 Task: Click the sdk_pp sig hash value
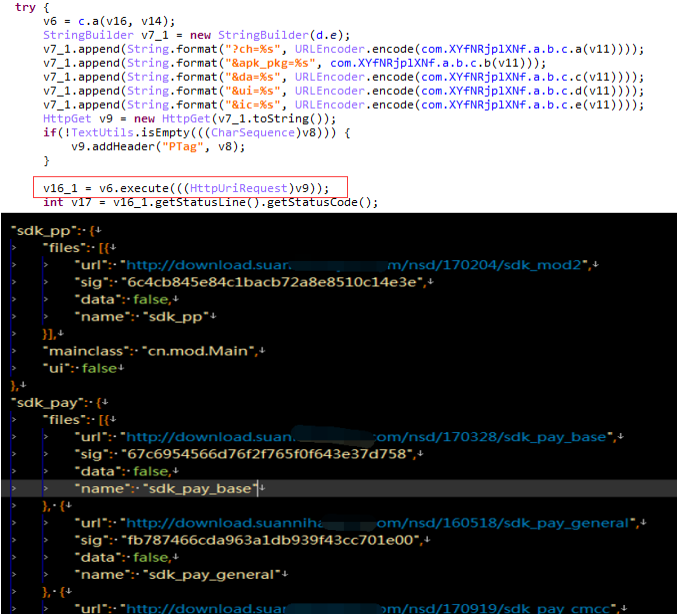coord(272,282)
